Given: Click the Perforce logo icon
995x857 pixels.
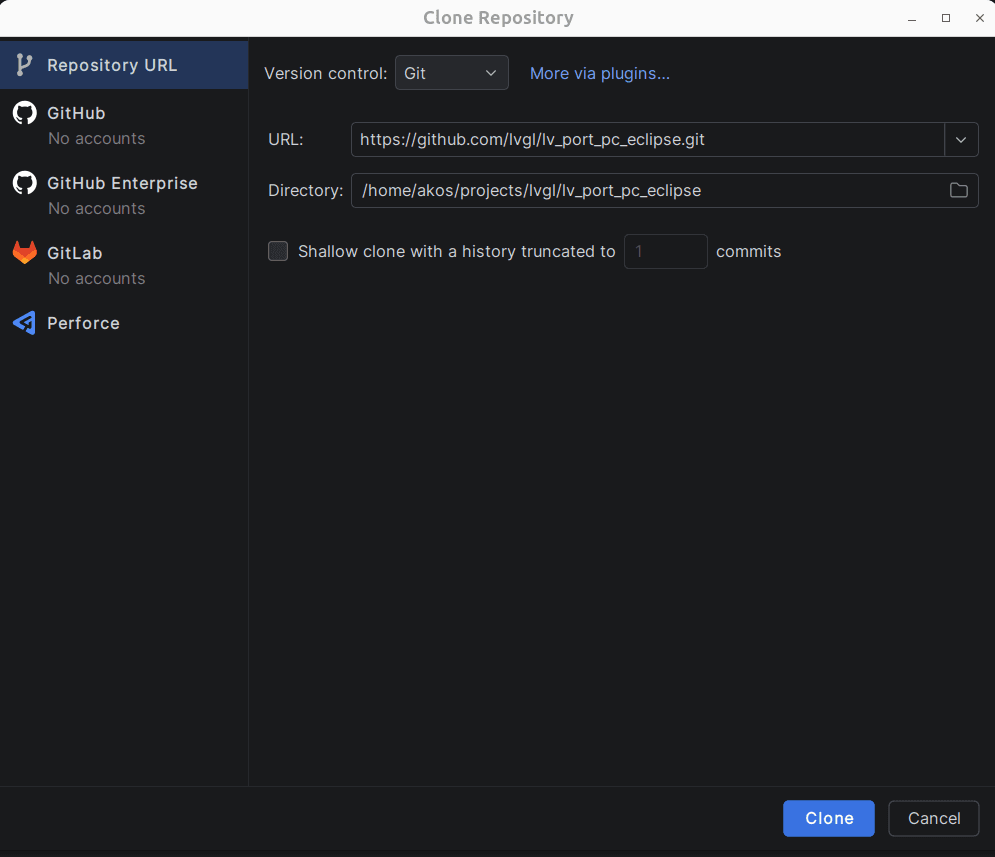Looking at the screenshot, I should pyautogui.click(x=25, y=323).
